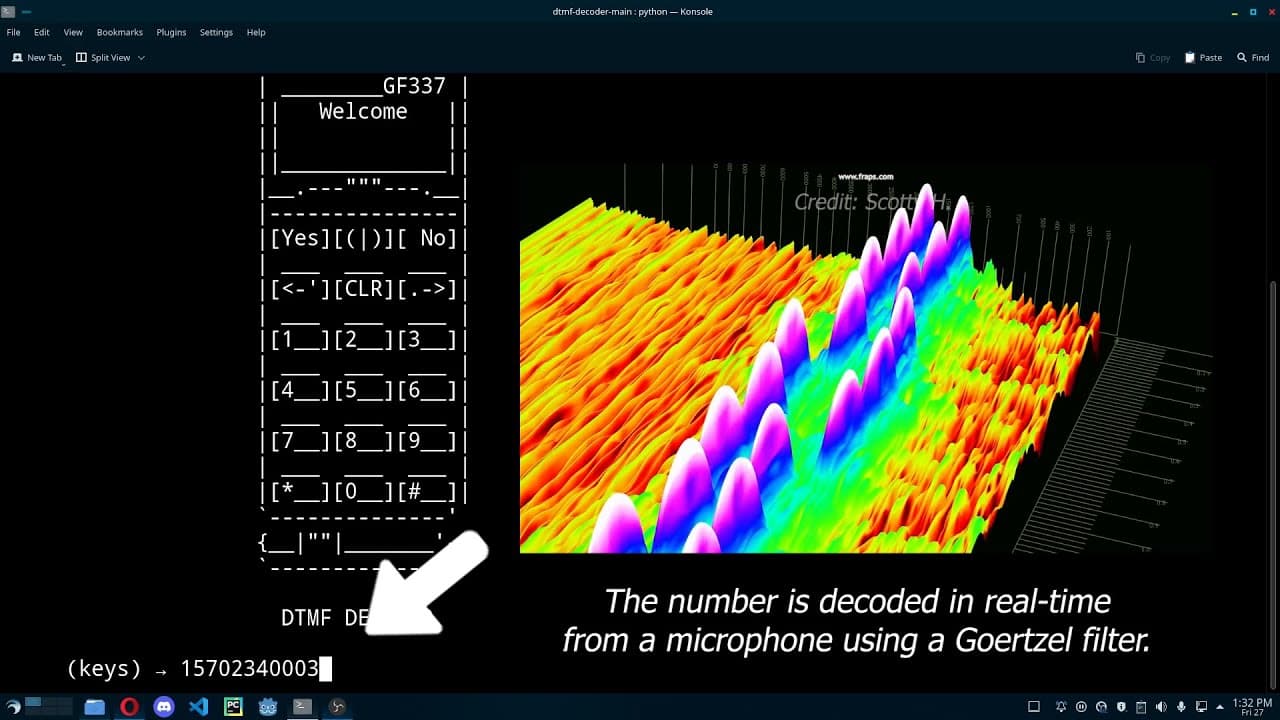Select the Konsole terminal taskbar icon
This screenshot has width=1280, height=720.
pyautogui.click(x=302, y=707)
